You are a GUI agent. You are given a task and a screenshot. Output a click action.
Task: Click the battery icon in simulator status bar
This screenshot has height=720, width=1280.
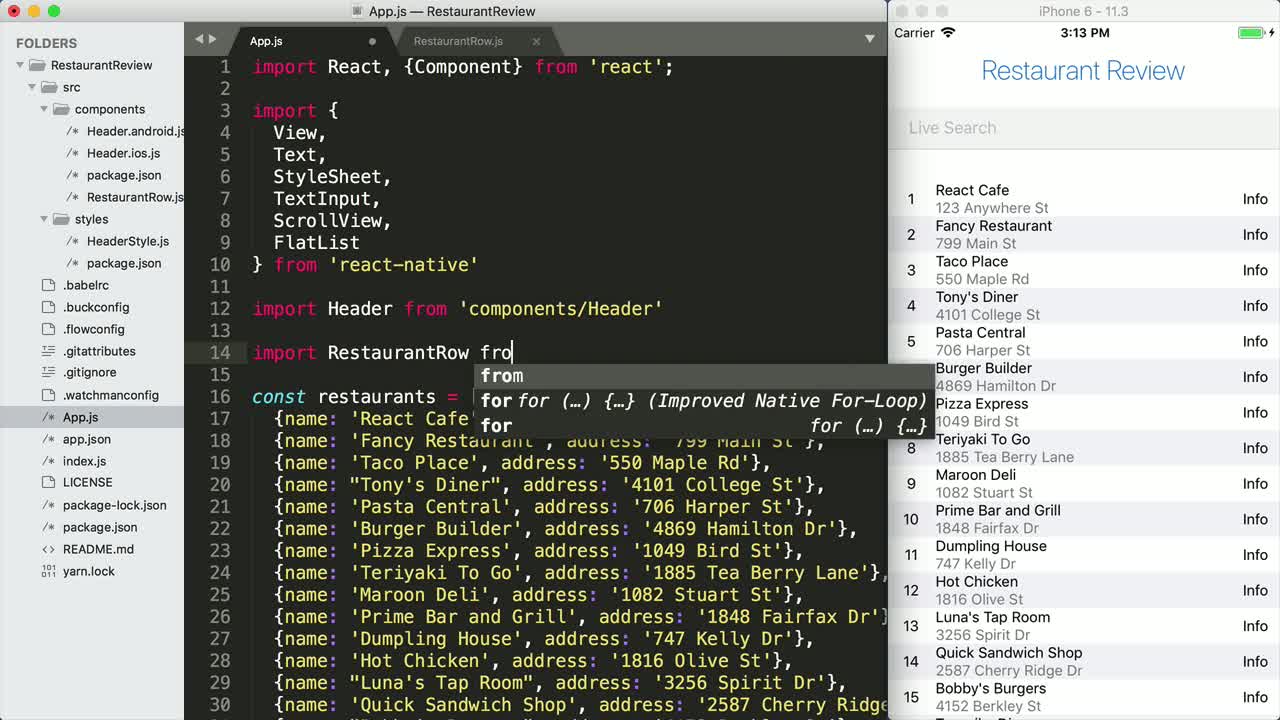coord(1249,32)
